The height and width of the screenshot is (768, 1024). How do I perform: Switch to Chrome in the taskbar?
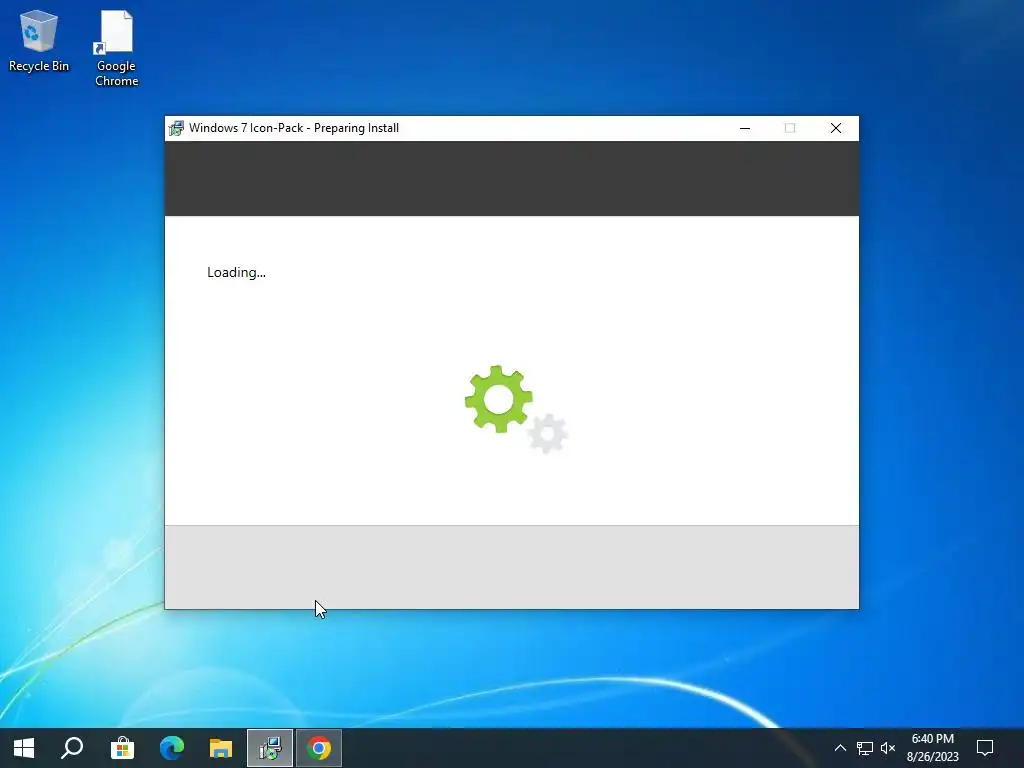319,748
